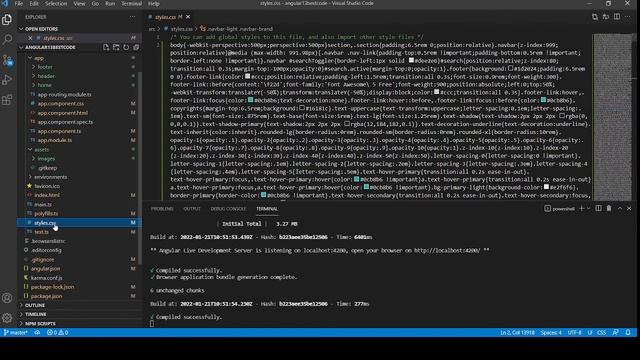This screenshot has width=640, height=360.
Task: Open Explorer more actions ellipsis
Action: pyautogui.click(x=132, y=17)
